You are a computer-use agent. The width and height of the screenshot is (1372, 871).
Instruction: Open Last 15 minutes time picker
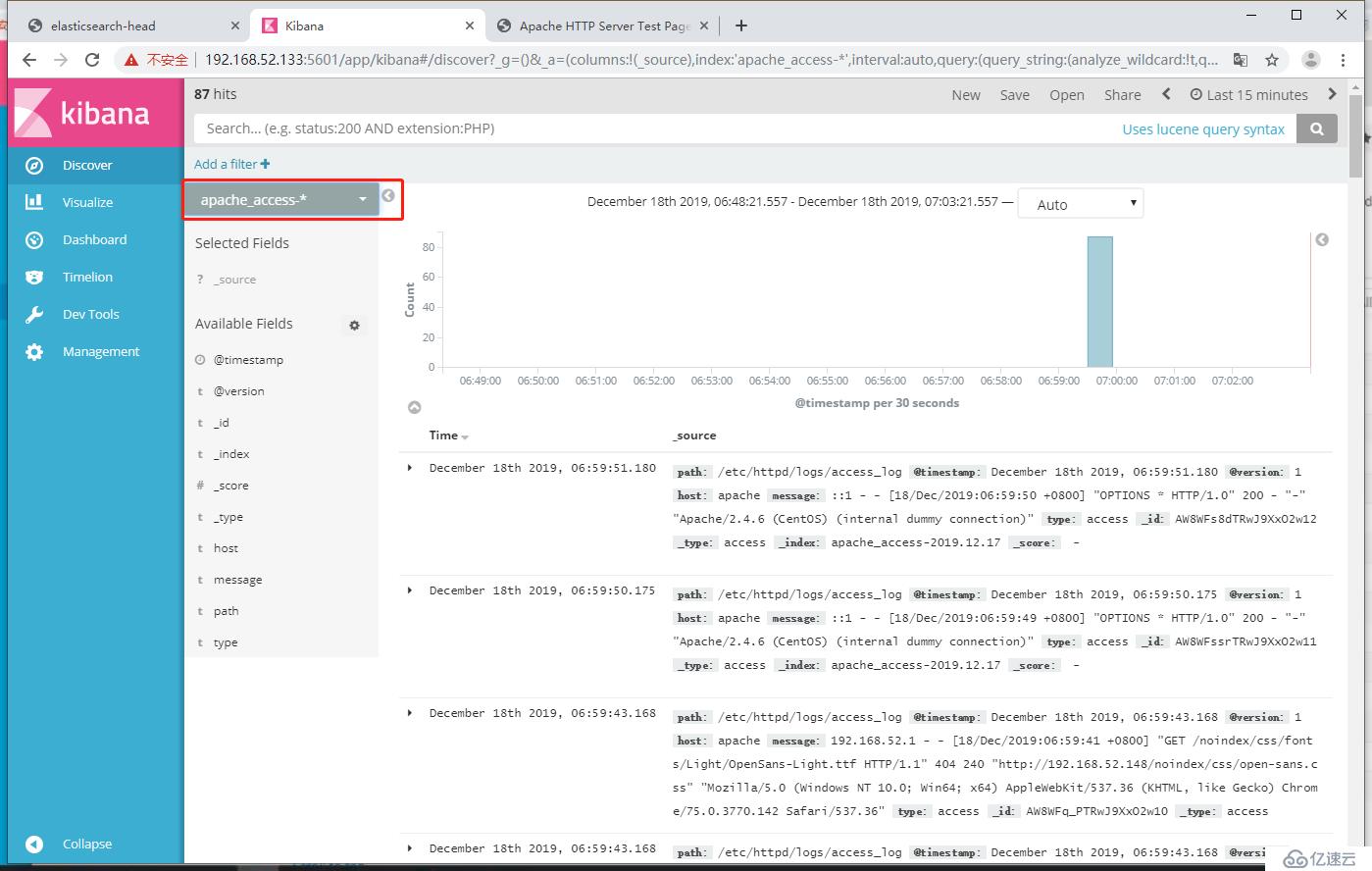click(x=1248, y=95)
